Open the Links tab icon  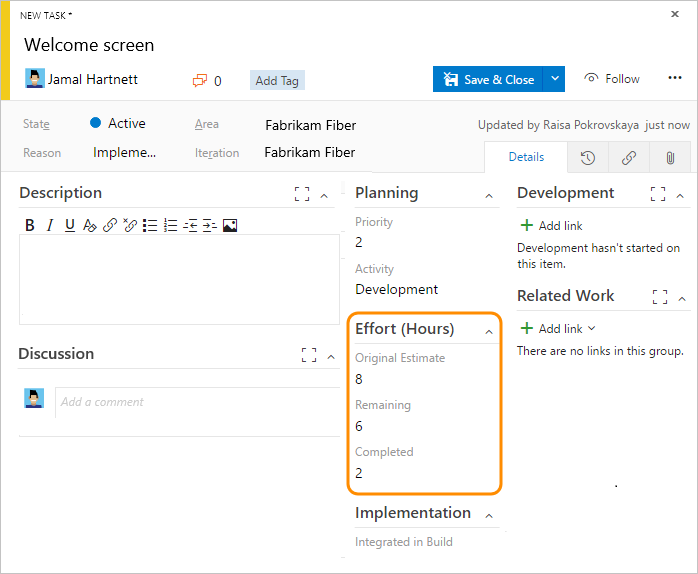coord(629,158)
